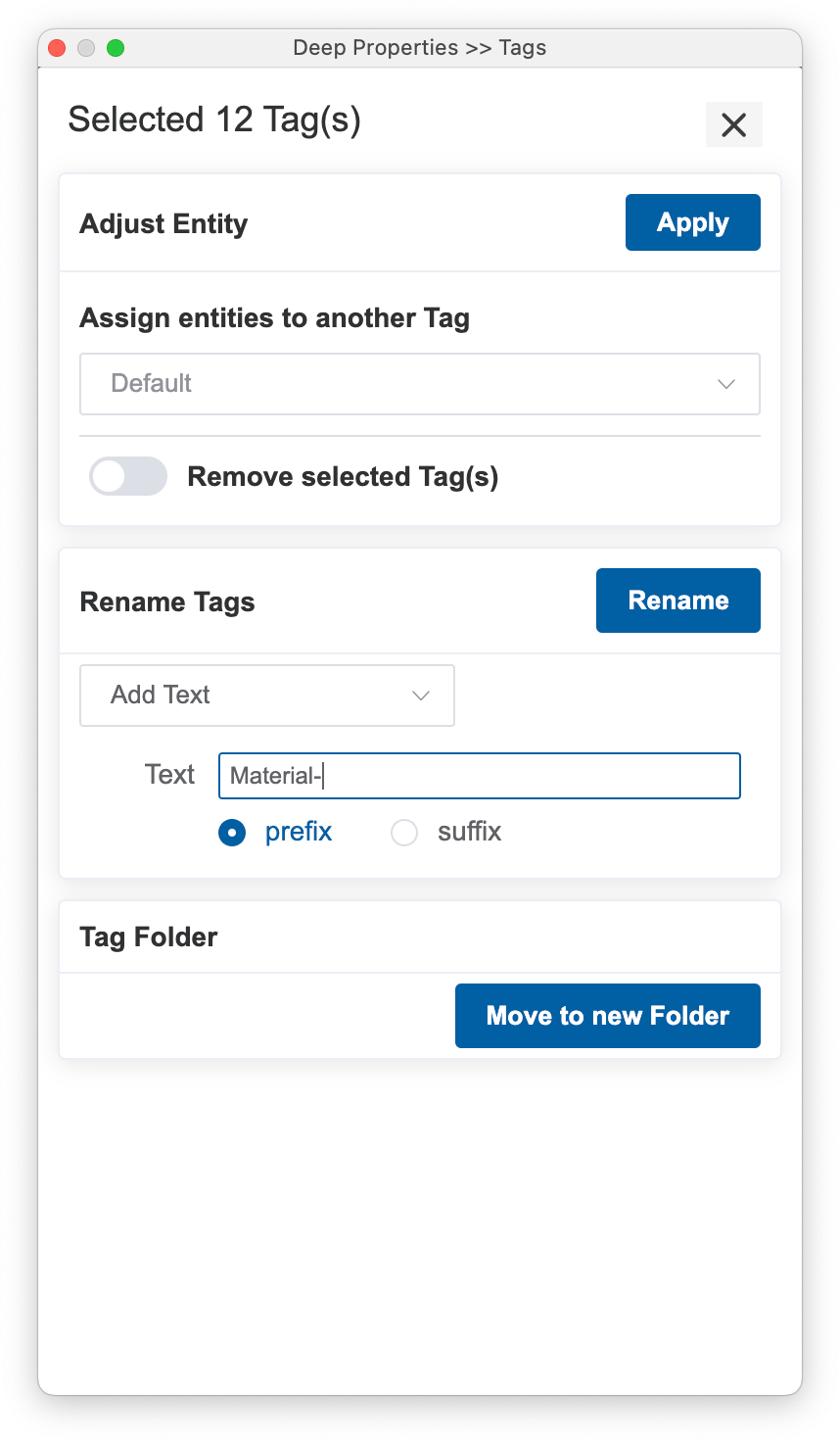This screenshot has height=1440, width=840.
Task: Click the "Deep Properties >> Tags" title bar
Action: point(419,48)
